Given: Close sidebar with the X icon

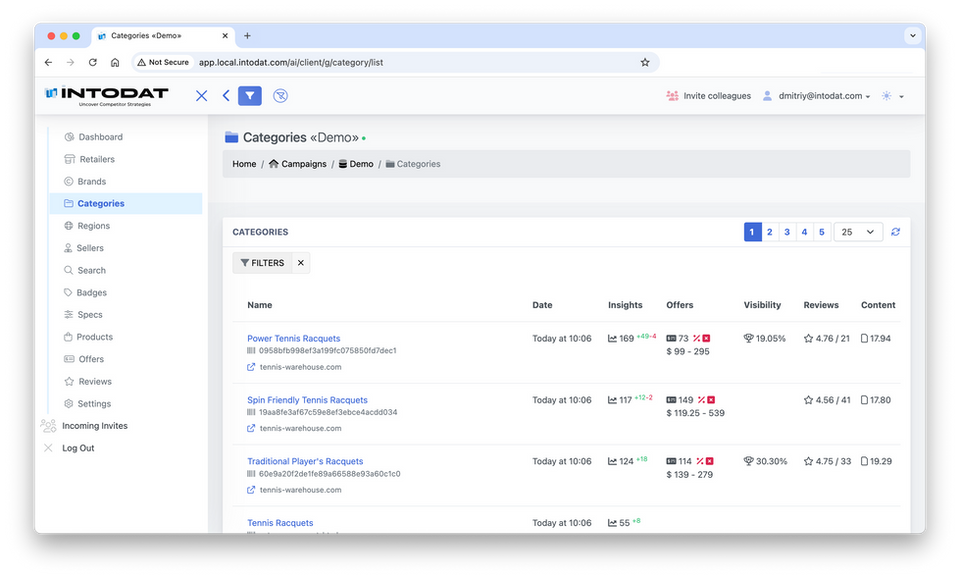Looking at the screenshot, I should pyautogui.click(x=201, y=96).
